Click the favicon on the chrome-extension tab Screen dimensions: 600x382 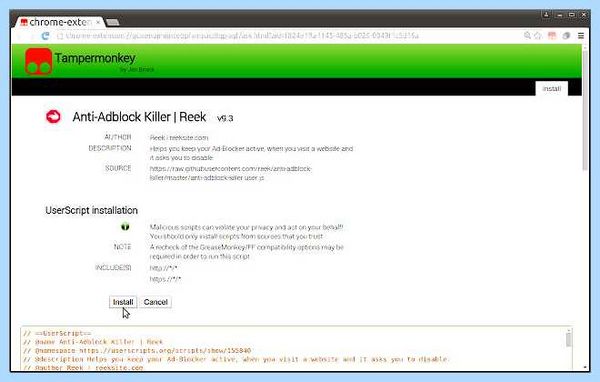coord(24,22)
